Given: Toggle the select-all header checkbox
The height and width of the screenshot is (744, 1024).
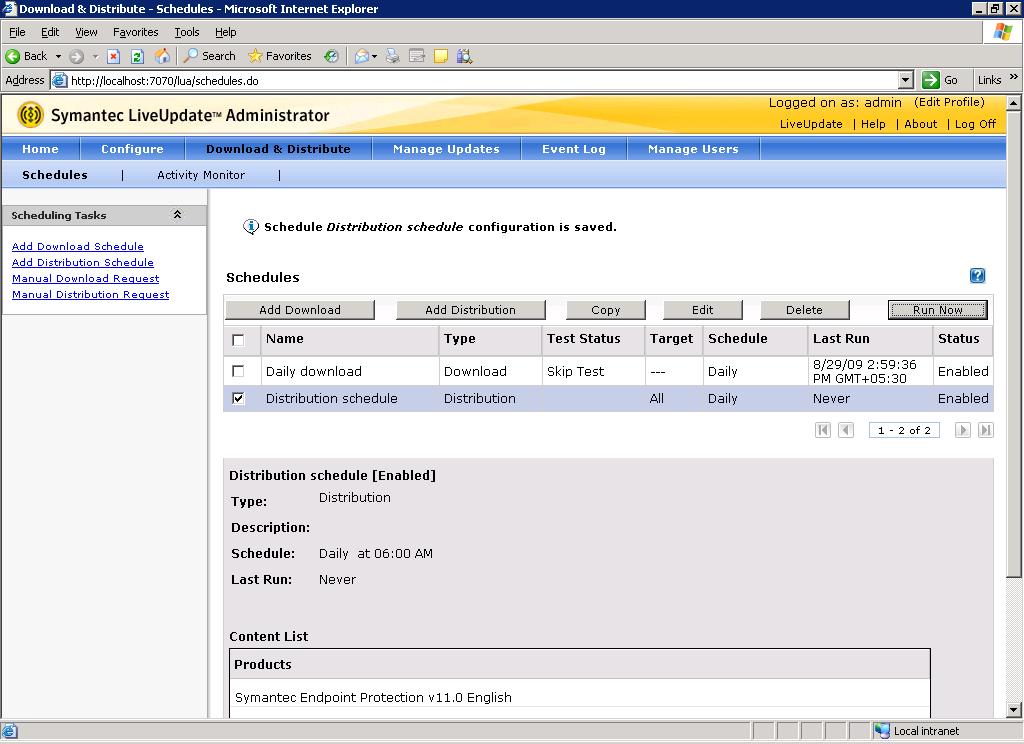Looking at the screenshot, I should click(x=238, y=340).
